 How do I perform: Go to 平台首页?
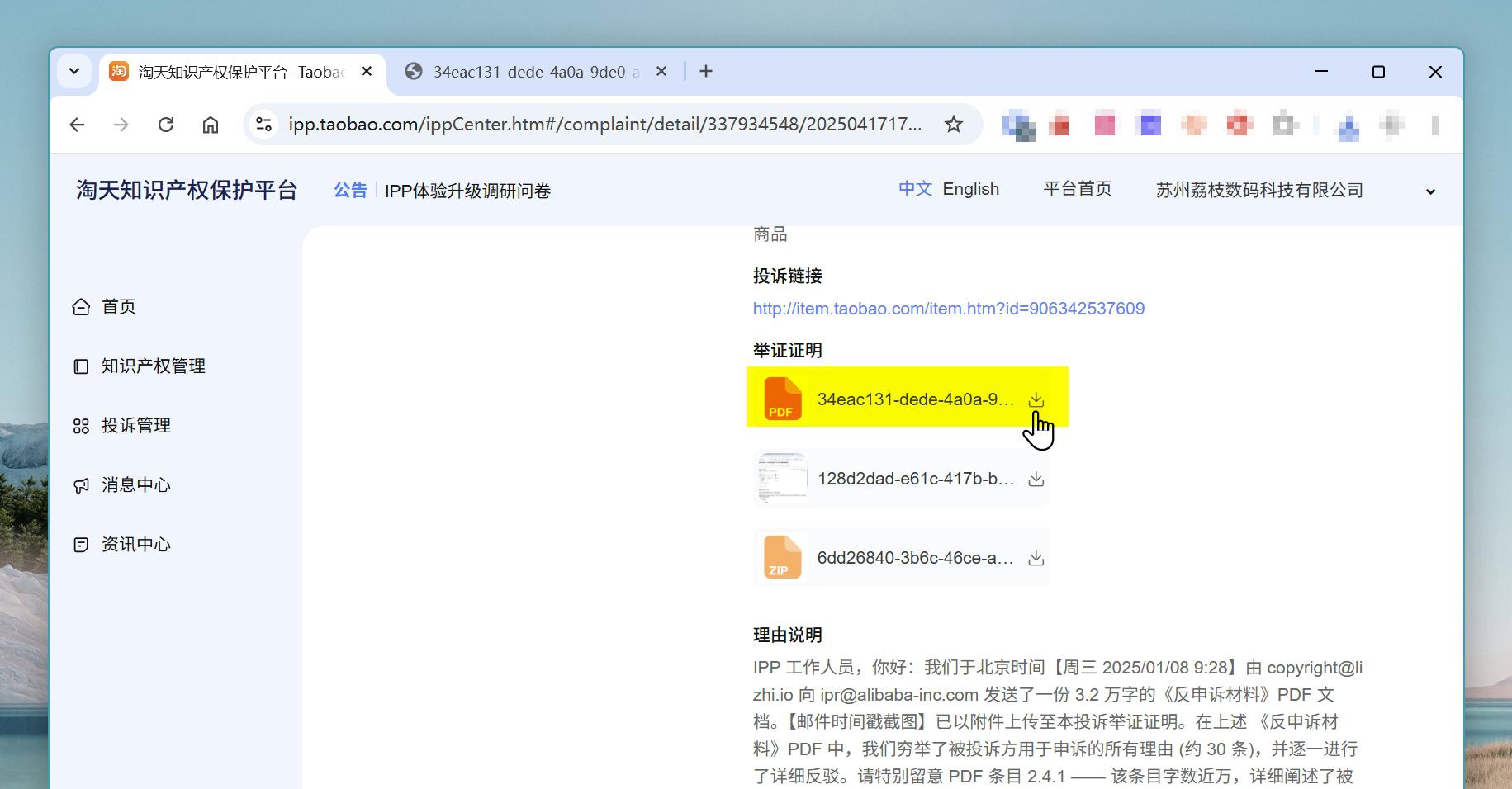1077,189
